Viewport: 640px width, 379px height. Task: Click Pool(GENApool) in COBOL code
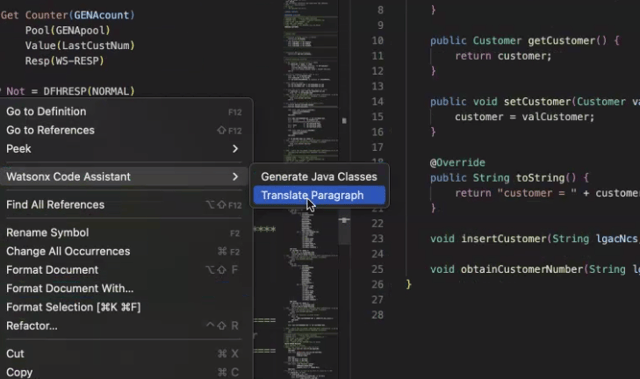tap(67, 31)
